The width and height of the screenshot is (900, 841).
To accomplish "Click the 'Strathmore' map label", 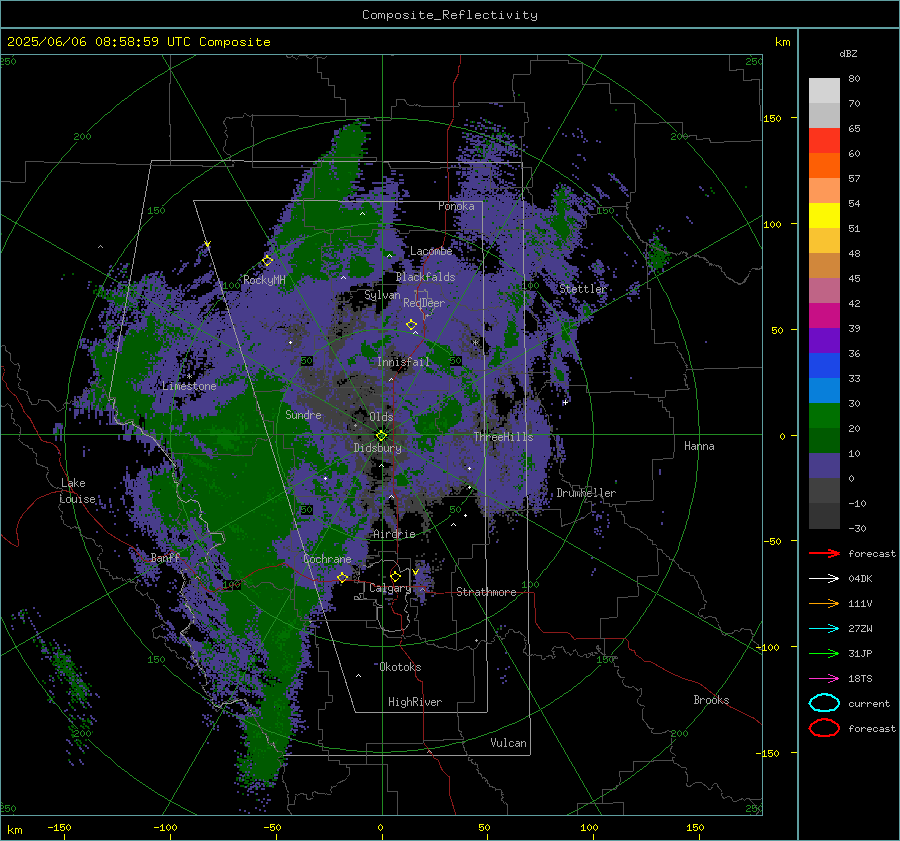I will click(486, 592).
